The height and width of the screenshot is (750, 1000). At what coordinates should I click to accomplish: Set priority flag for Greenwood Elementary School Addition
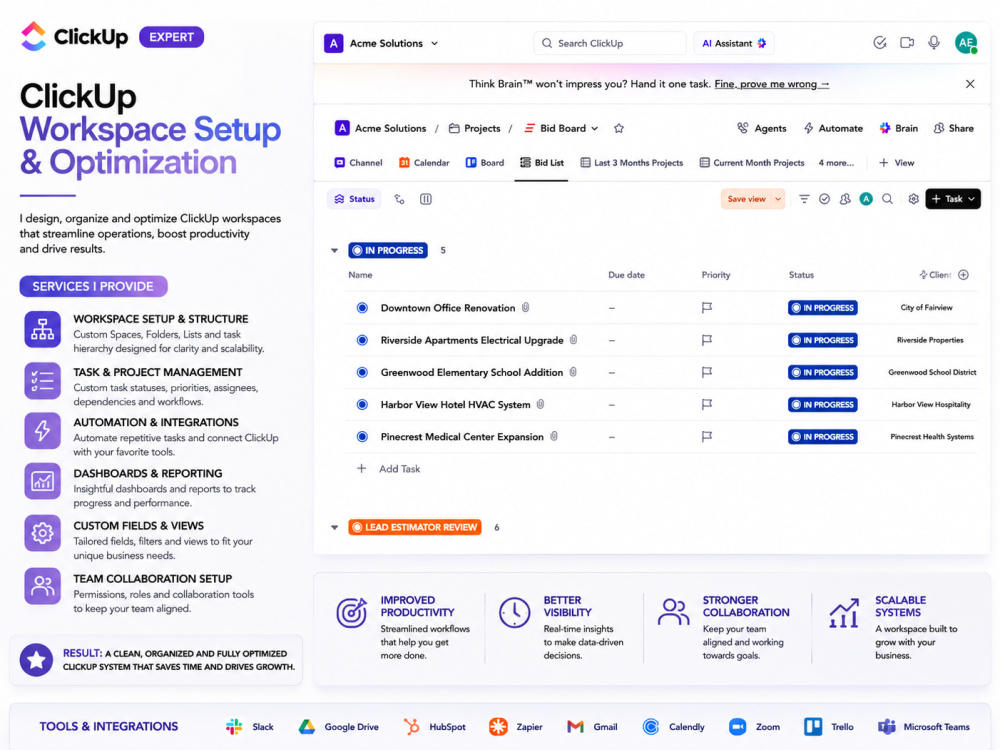point(707,372)
